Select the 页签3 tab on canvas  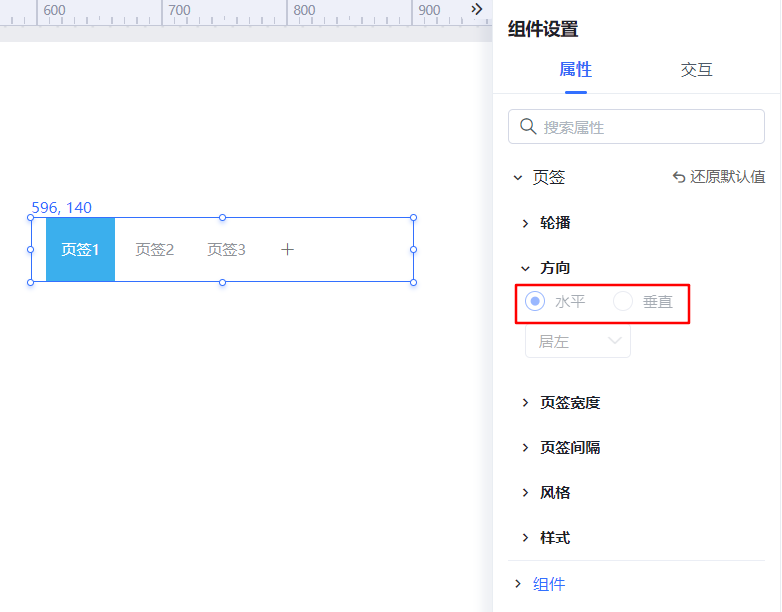coord(226,249)
